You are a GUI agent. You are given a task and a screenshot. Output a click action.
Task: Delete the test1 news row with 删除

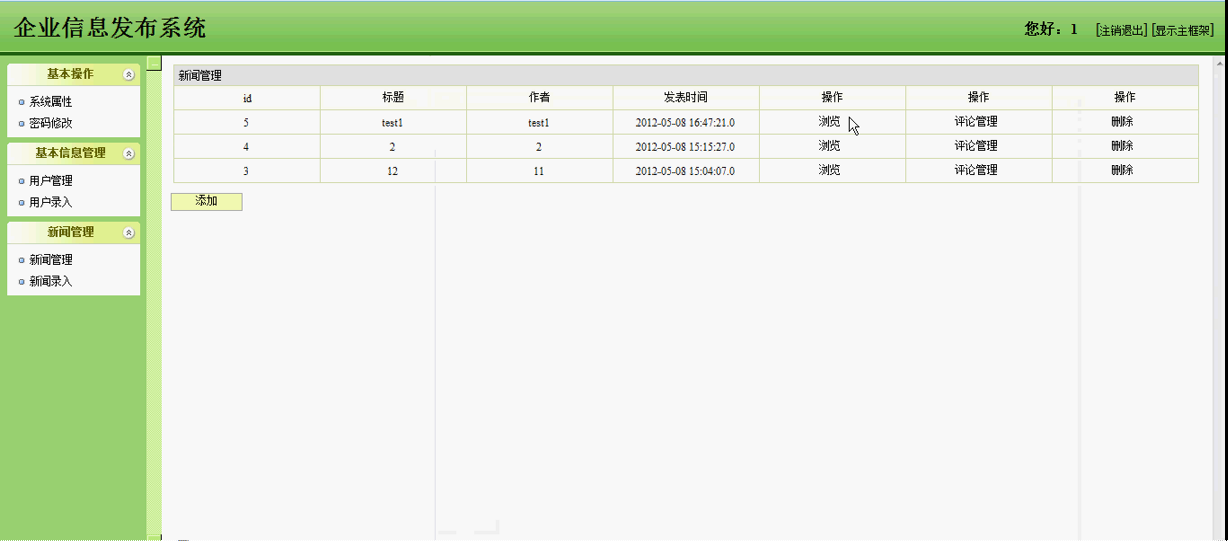click(1122, 122)
